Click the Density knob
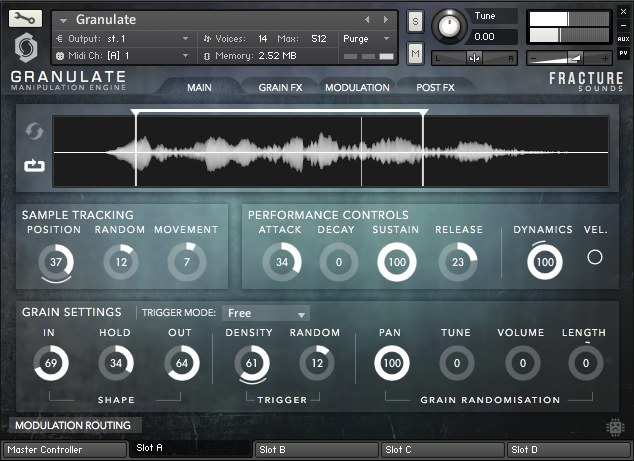 251,363
